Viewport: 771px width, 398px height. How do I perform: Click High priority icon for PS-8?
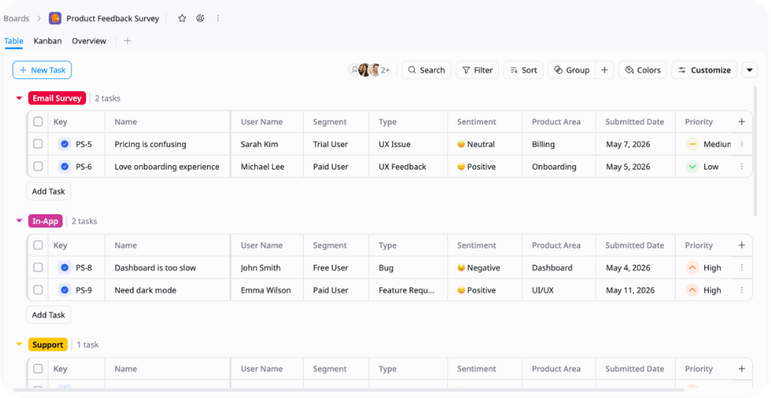click(x=692, y=268)
